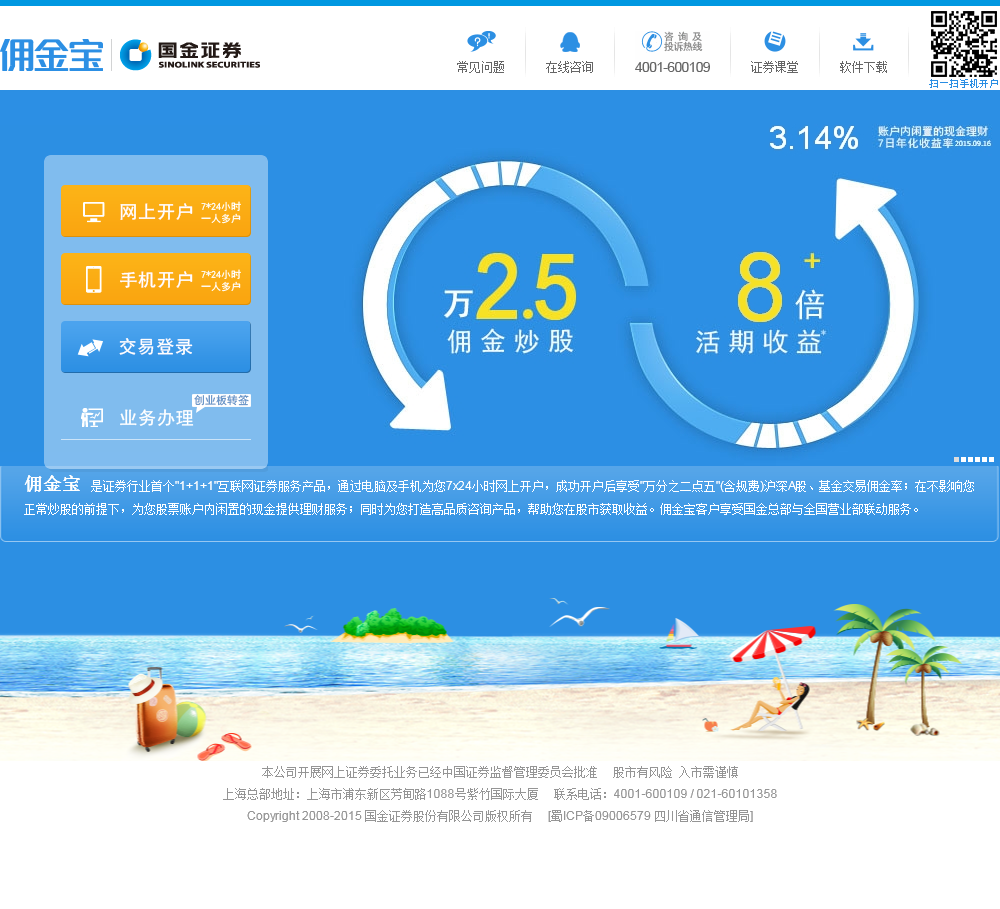This screenshot has height=909, width=1000.
Task: Open the 业务办理 business handling link
Action: pos(156,418)
